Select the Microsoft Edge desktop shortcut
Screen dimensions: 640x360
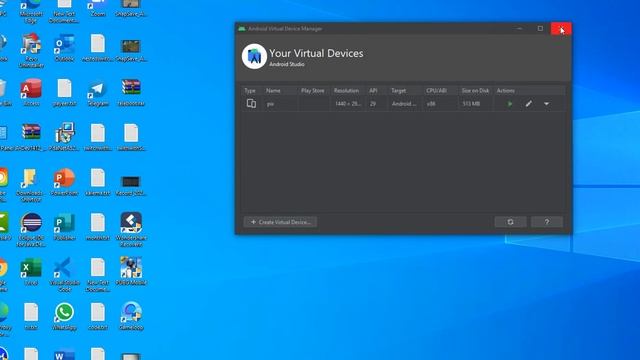(31, 11)
